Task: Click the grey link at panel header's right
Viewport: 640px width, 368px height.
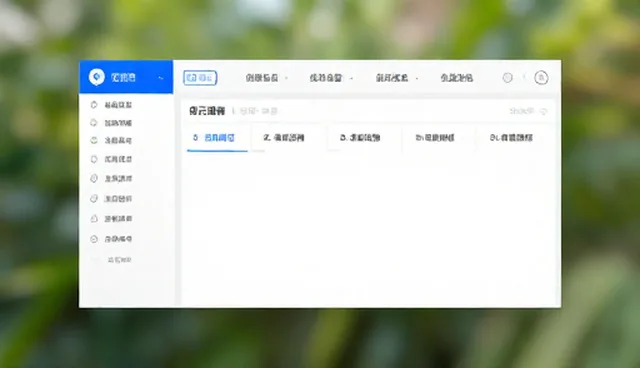Action: (528, 111)
